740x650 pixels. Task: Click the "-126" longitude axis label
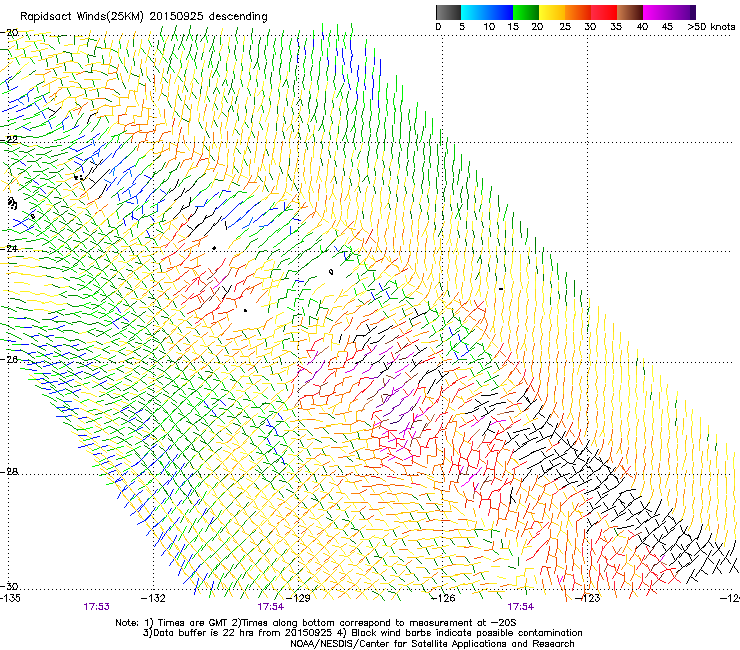443,598
